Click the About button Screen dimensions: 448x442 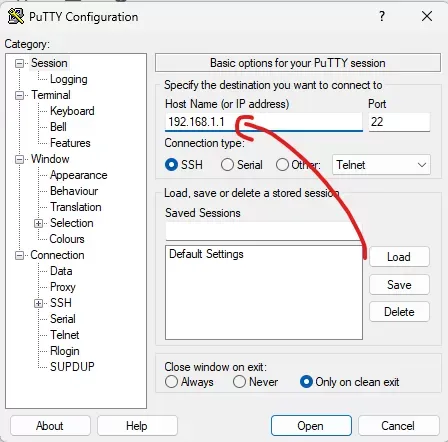[50, 426]
